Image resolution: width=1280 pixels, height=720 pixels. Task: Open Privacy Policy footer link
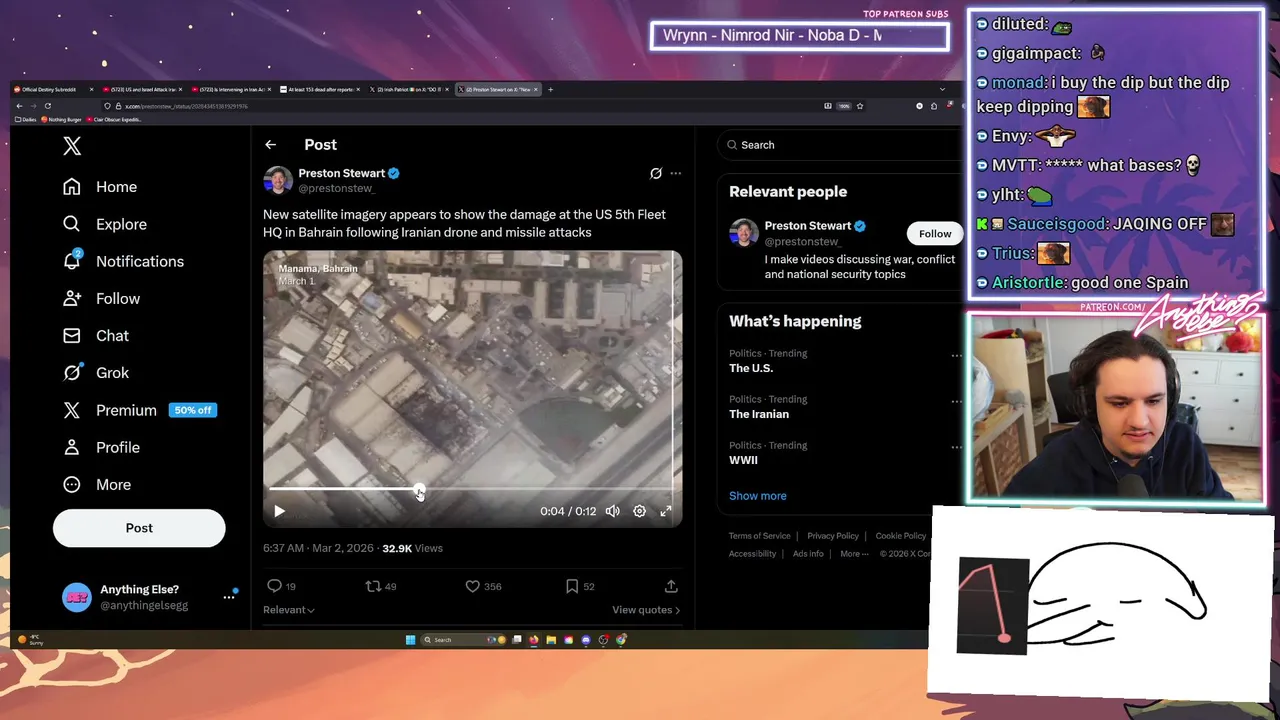833,536
